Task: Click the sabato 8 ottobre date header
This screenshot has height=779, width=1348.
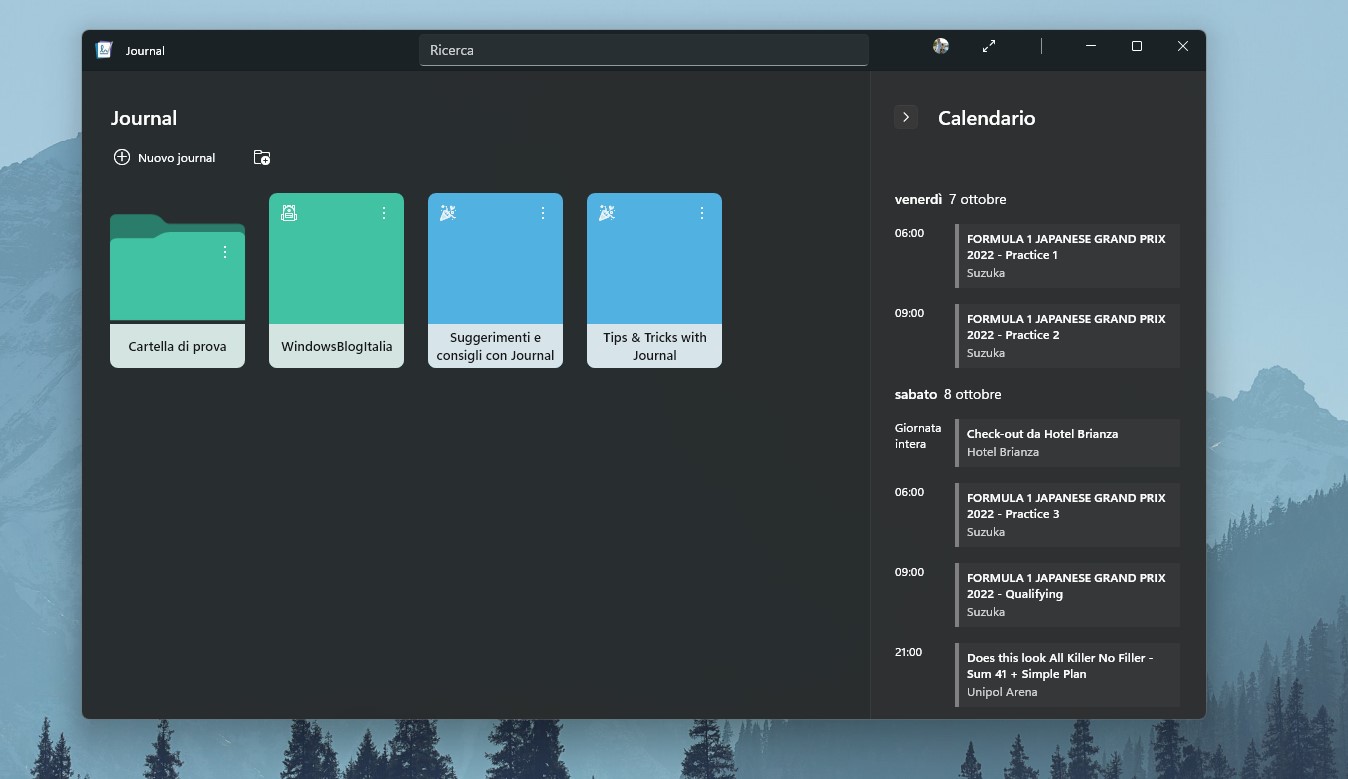Action: coord(948,394)
